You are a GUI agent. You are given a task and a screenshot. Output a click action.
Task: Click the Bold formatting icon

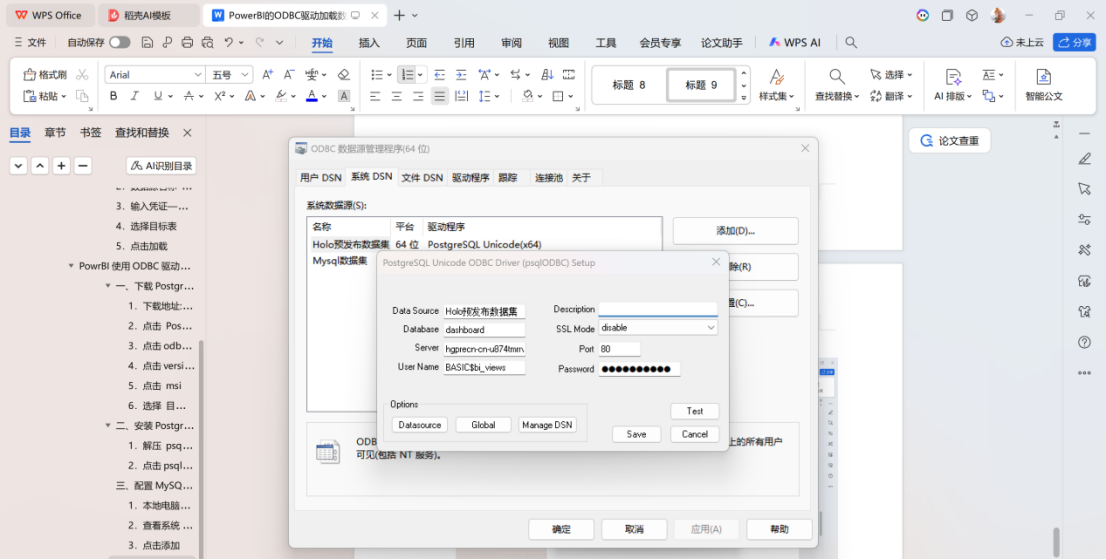114,96
